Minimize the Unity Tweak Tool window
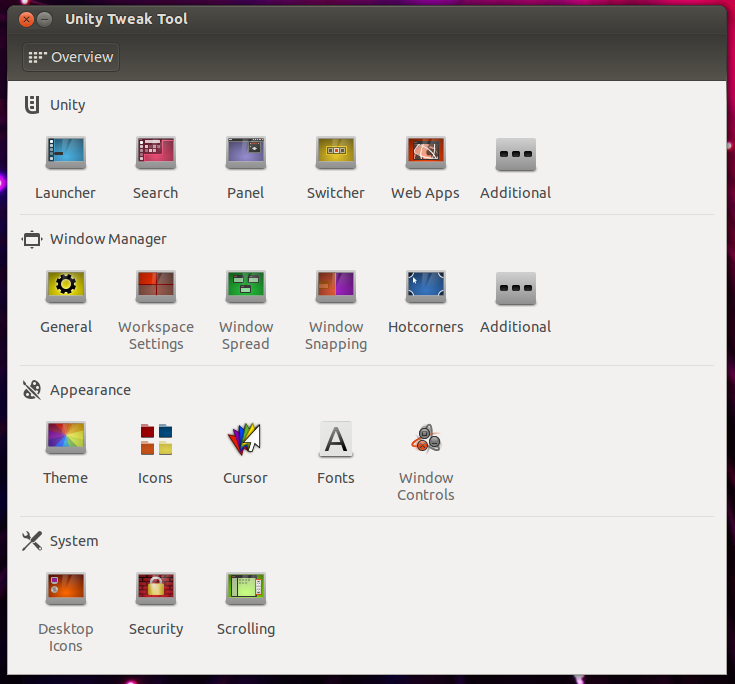This screenshot has height=684, width=735. (x=45, y=19)
